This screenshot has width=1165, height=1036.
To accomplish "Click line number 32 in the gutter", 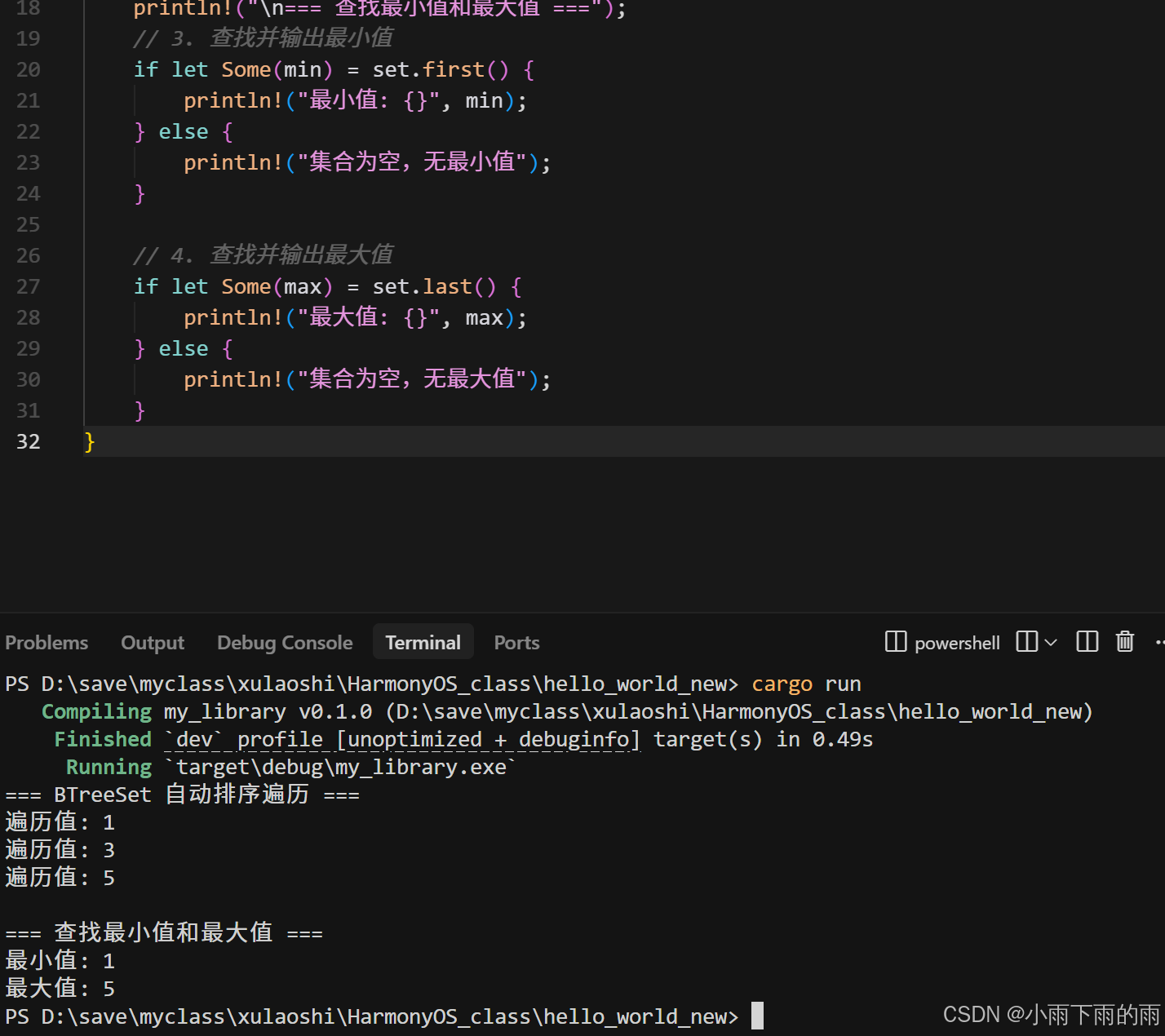I will click(x=29, y=441).
